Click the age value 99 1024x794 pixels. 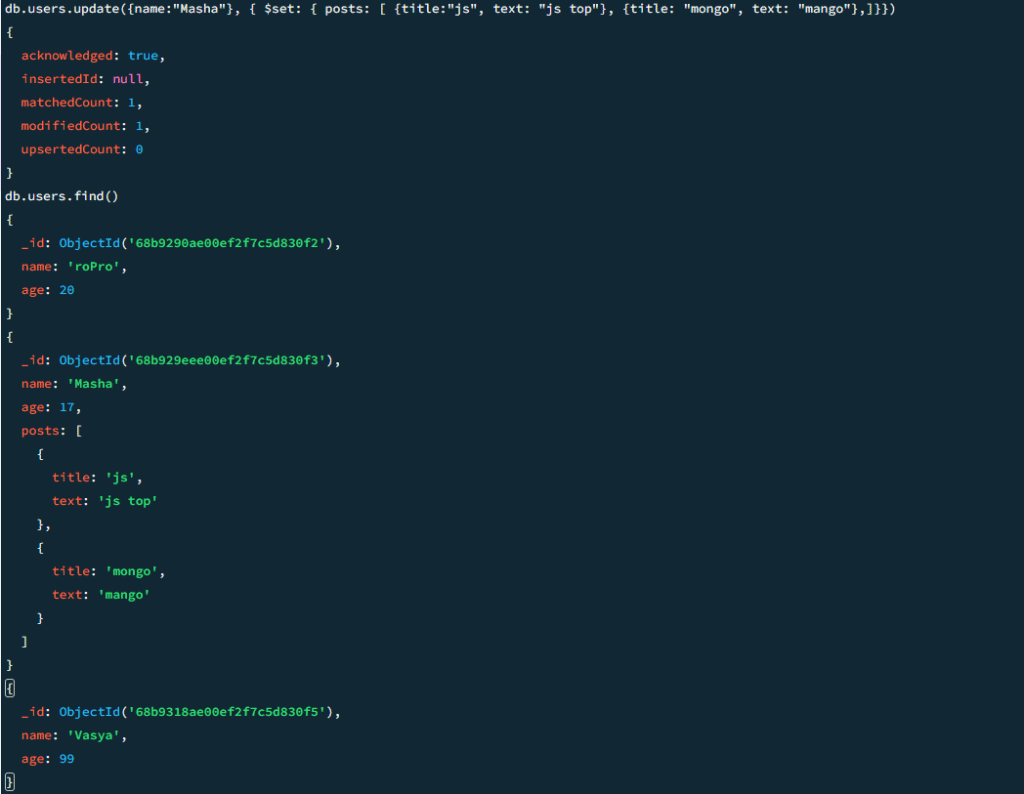click(66, 759)
